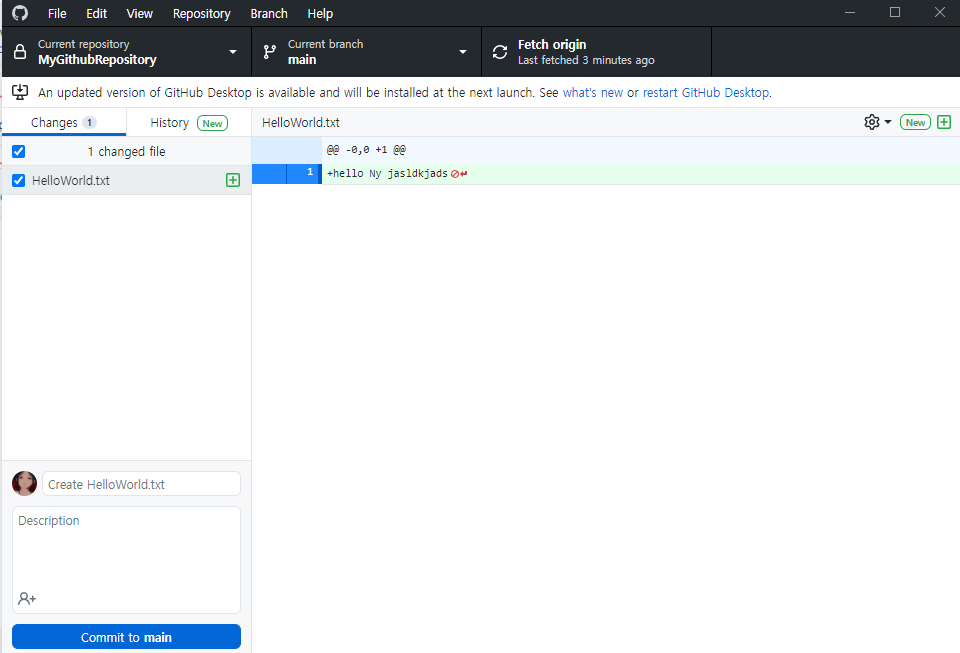
Task: Open the File menu
Action: tap(57, 13)
